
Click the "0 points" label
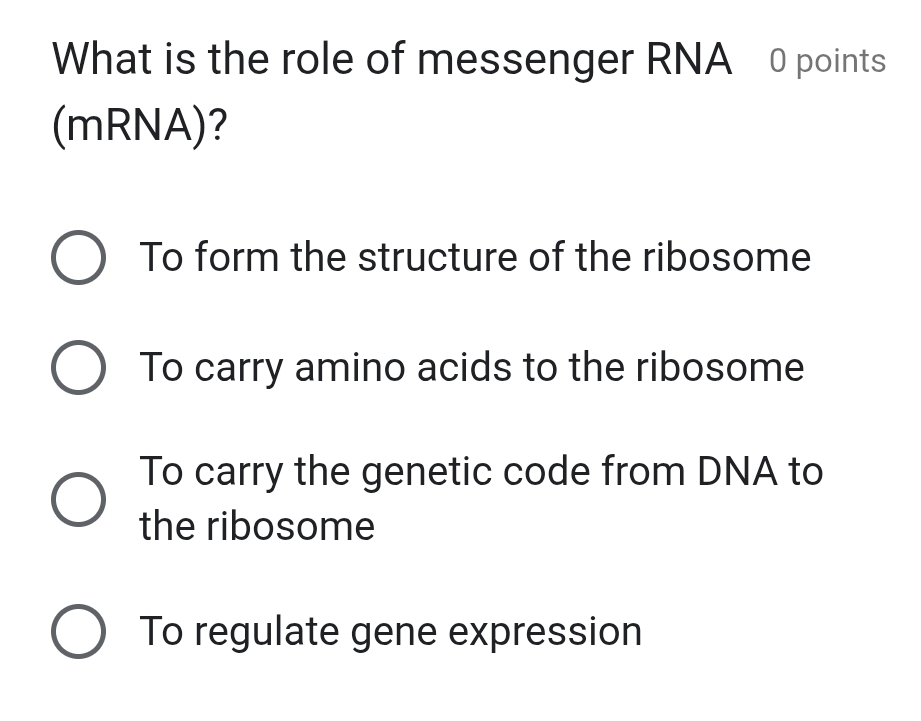coord(828,61)
